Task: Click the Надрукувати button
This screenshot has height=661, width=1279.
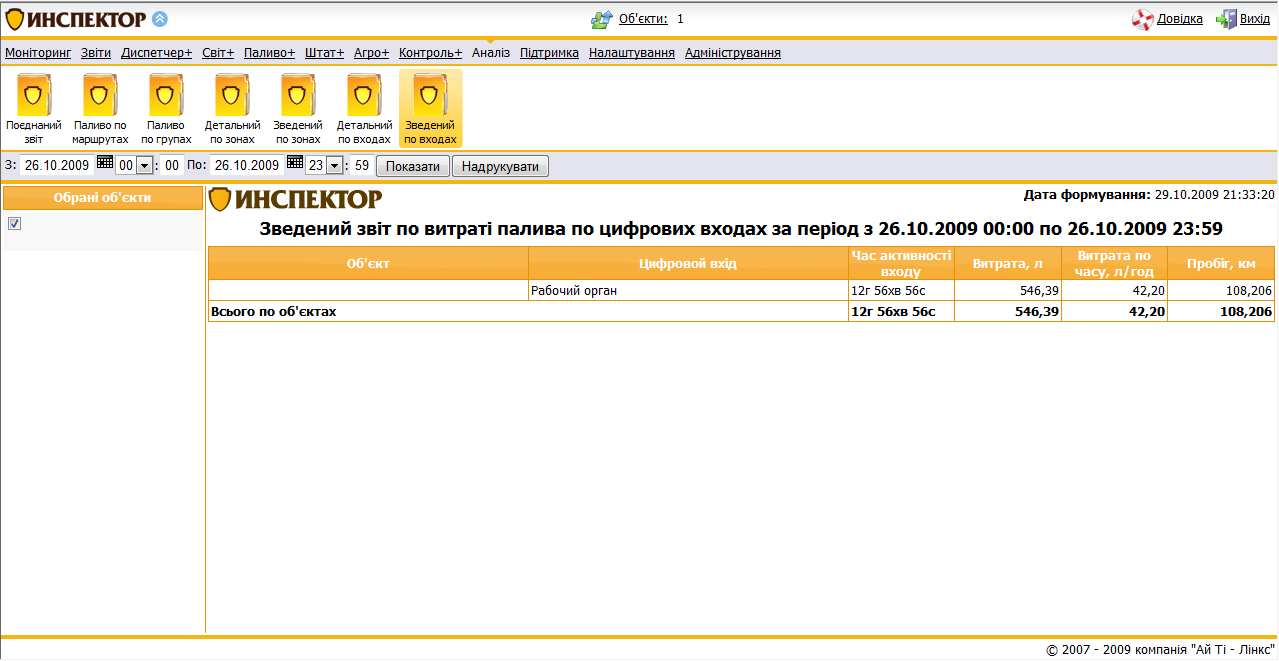Action: [500, 166]
